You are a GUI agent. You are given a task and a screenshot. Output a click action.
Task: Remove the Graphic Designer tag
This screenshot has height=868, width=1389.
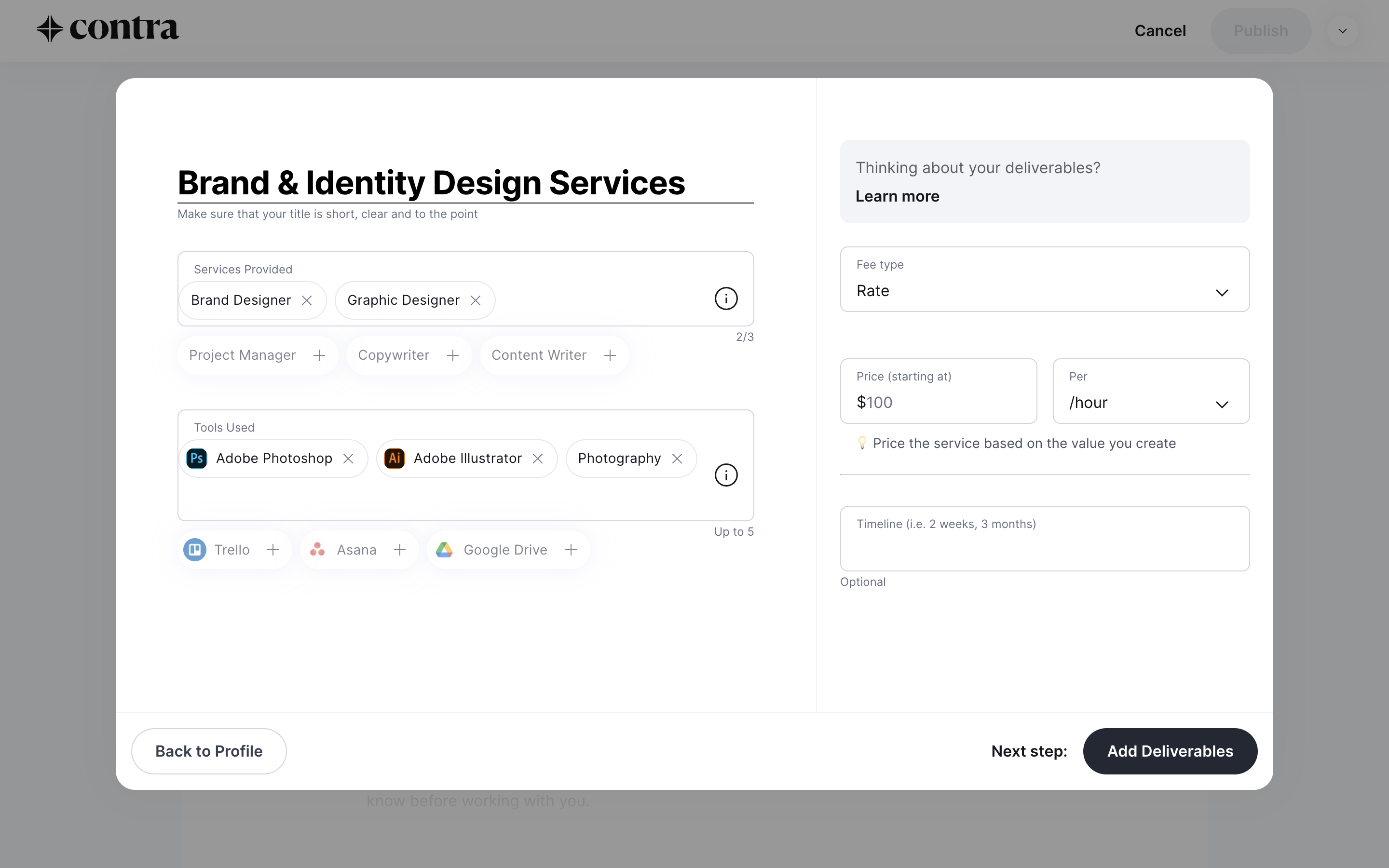[x=475, y=300]
